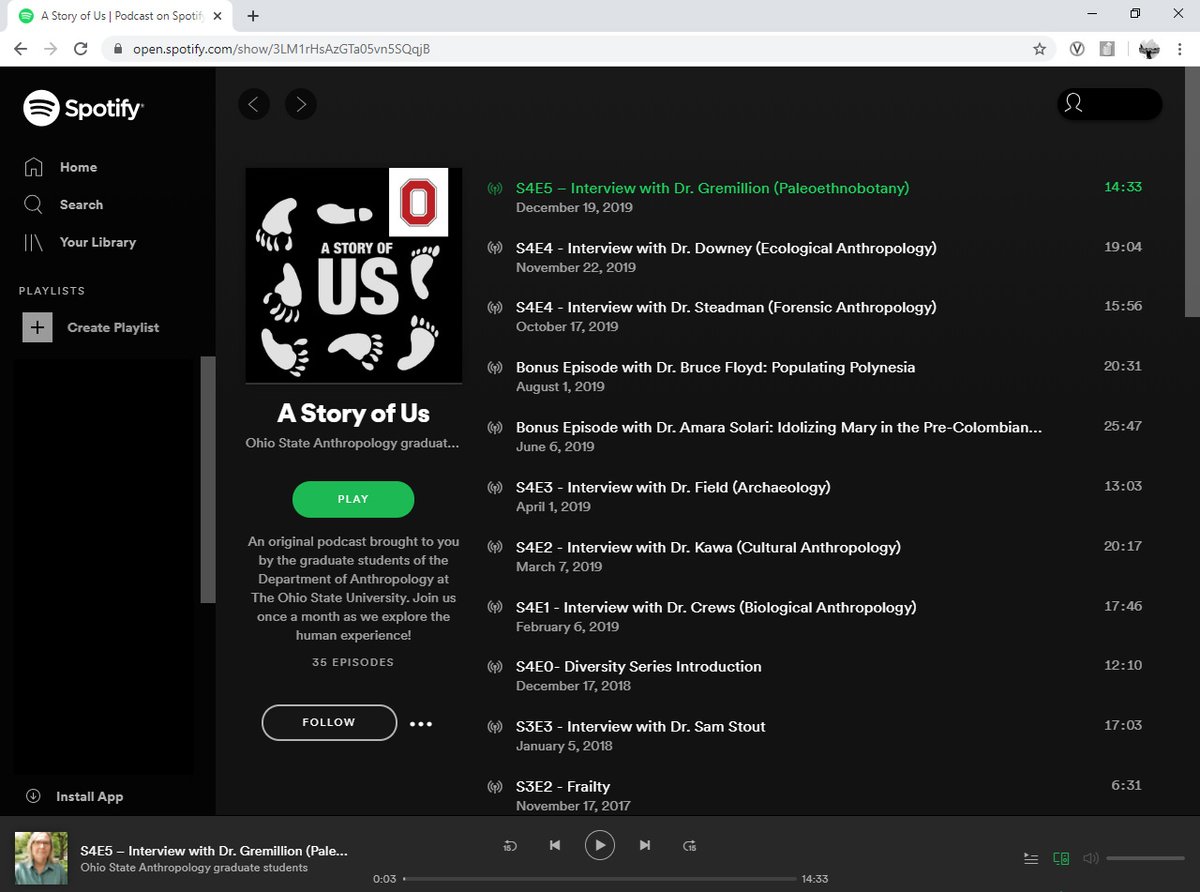This screenshot has width=1200, height=892.
Task: Click the sidebar scrollbar
Action: [208, 480]
